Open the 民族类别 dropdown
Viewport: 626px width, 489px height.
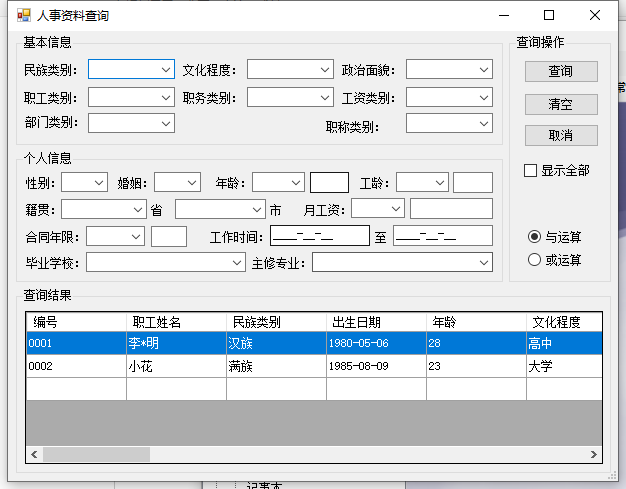[x=131, y=70]
